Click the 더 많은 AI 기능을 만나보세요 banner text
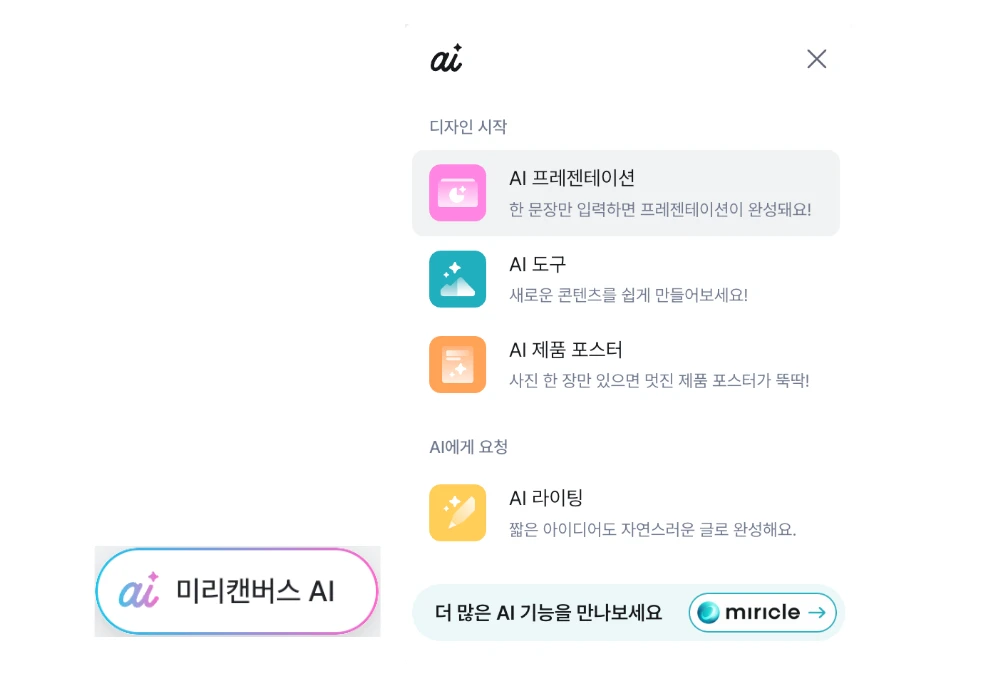The image size is (988, 688). pyautogui.click(x=549, y=613)
